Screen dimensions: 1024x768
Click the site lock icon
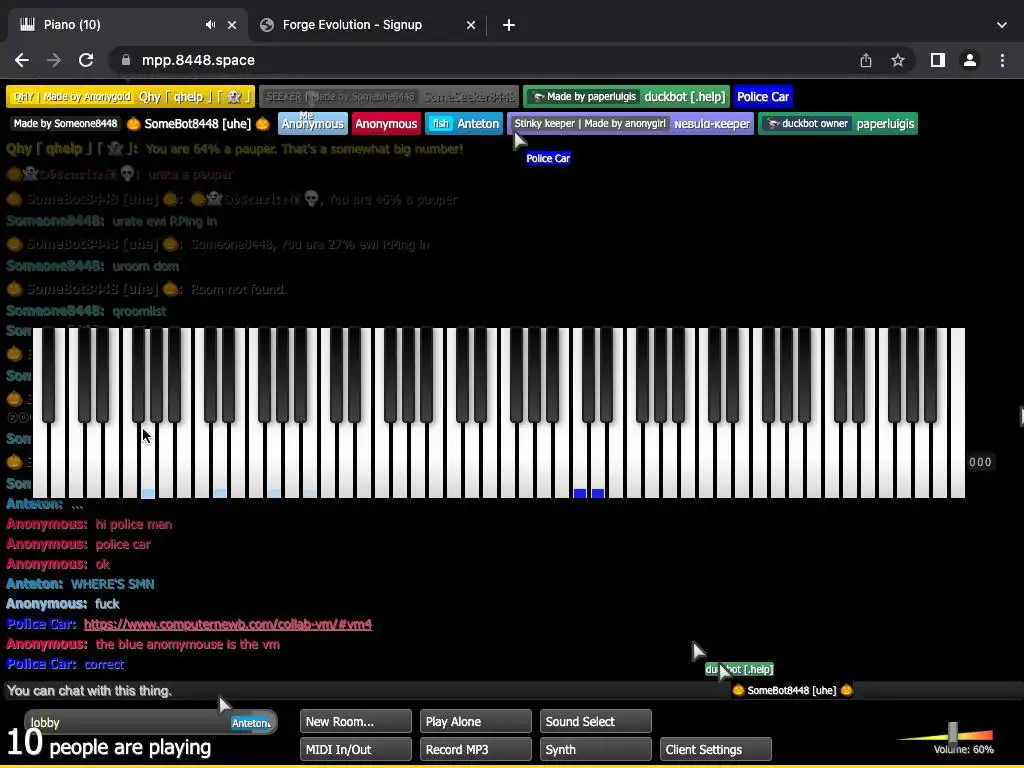(x=125, y=60)
